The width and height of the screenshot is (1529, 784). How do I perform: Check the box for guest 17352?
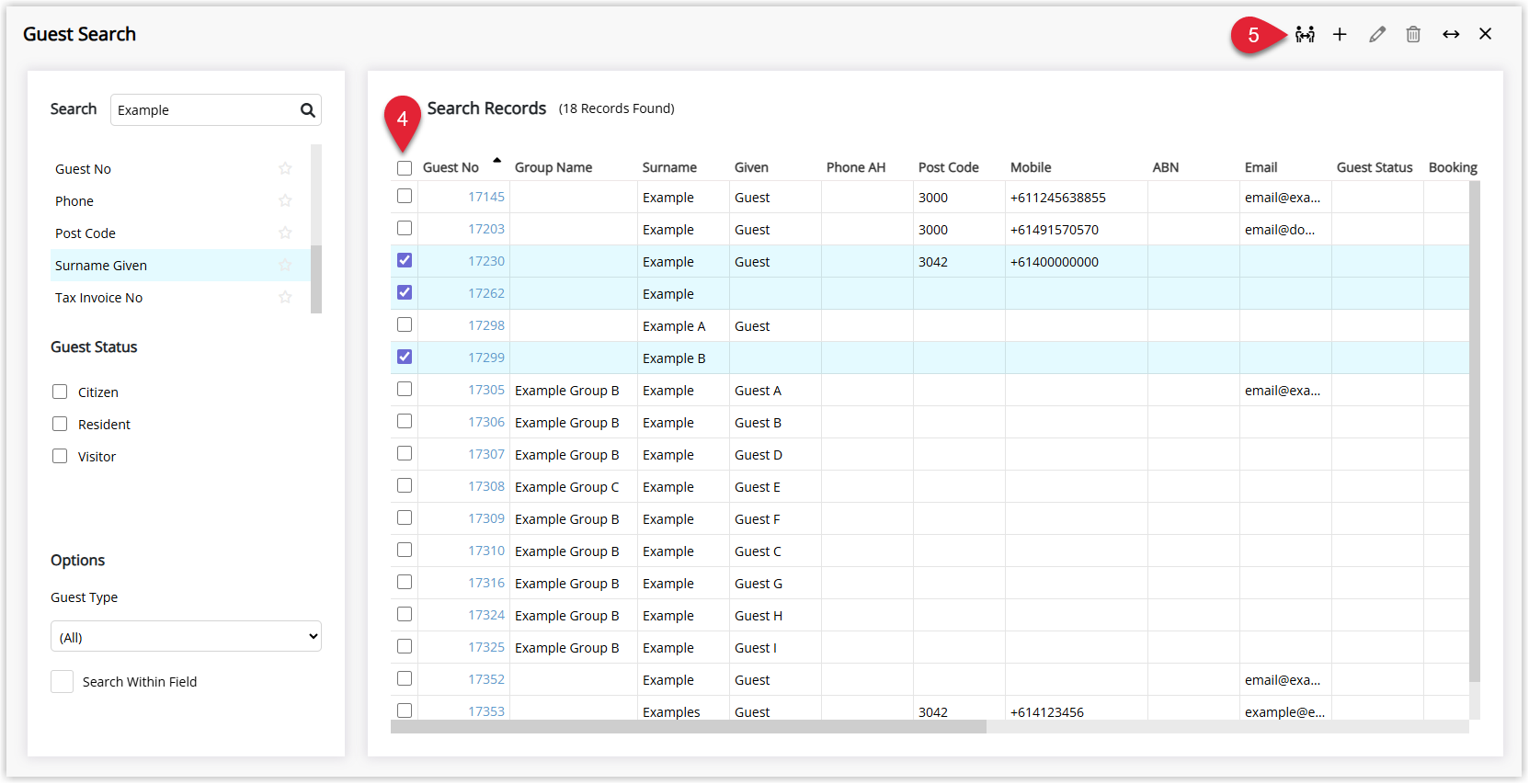[x=405, y=678]
